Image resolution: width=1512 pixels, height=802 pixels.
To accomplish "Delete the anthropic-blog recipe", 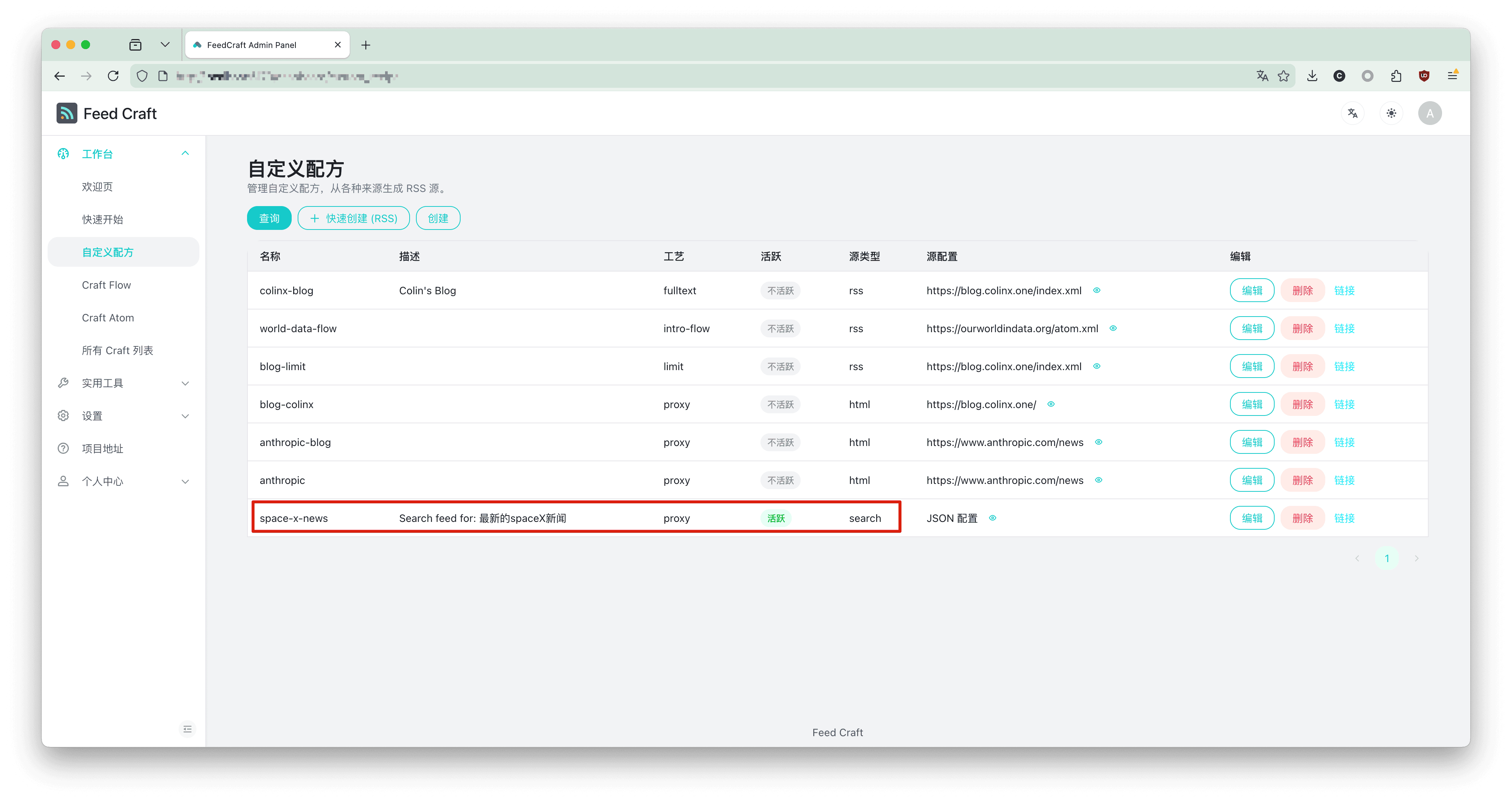I will click(1303, 442).
